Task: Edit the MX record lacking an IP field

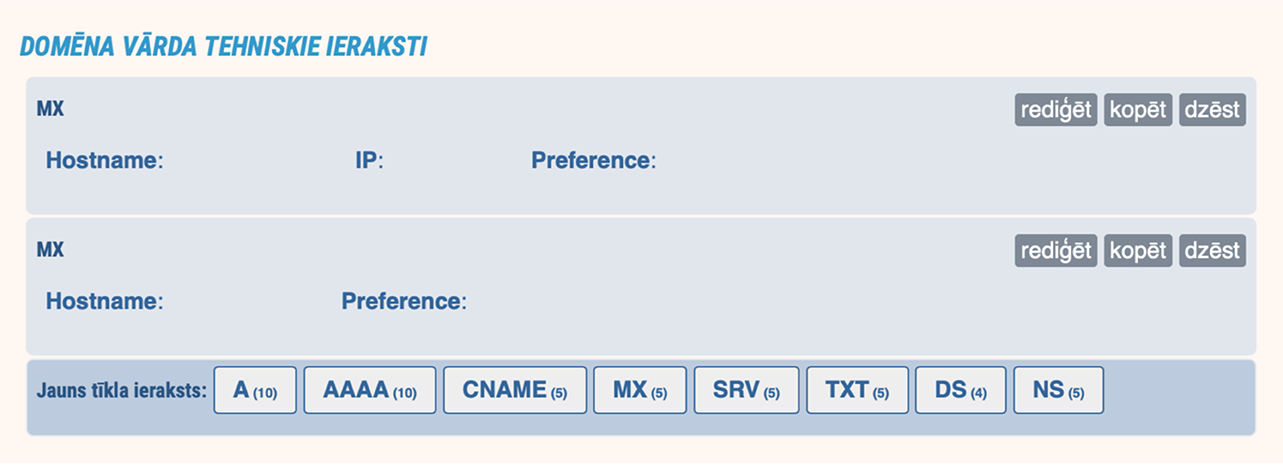Action: coord(1056,251)
